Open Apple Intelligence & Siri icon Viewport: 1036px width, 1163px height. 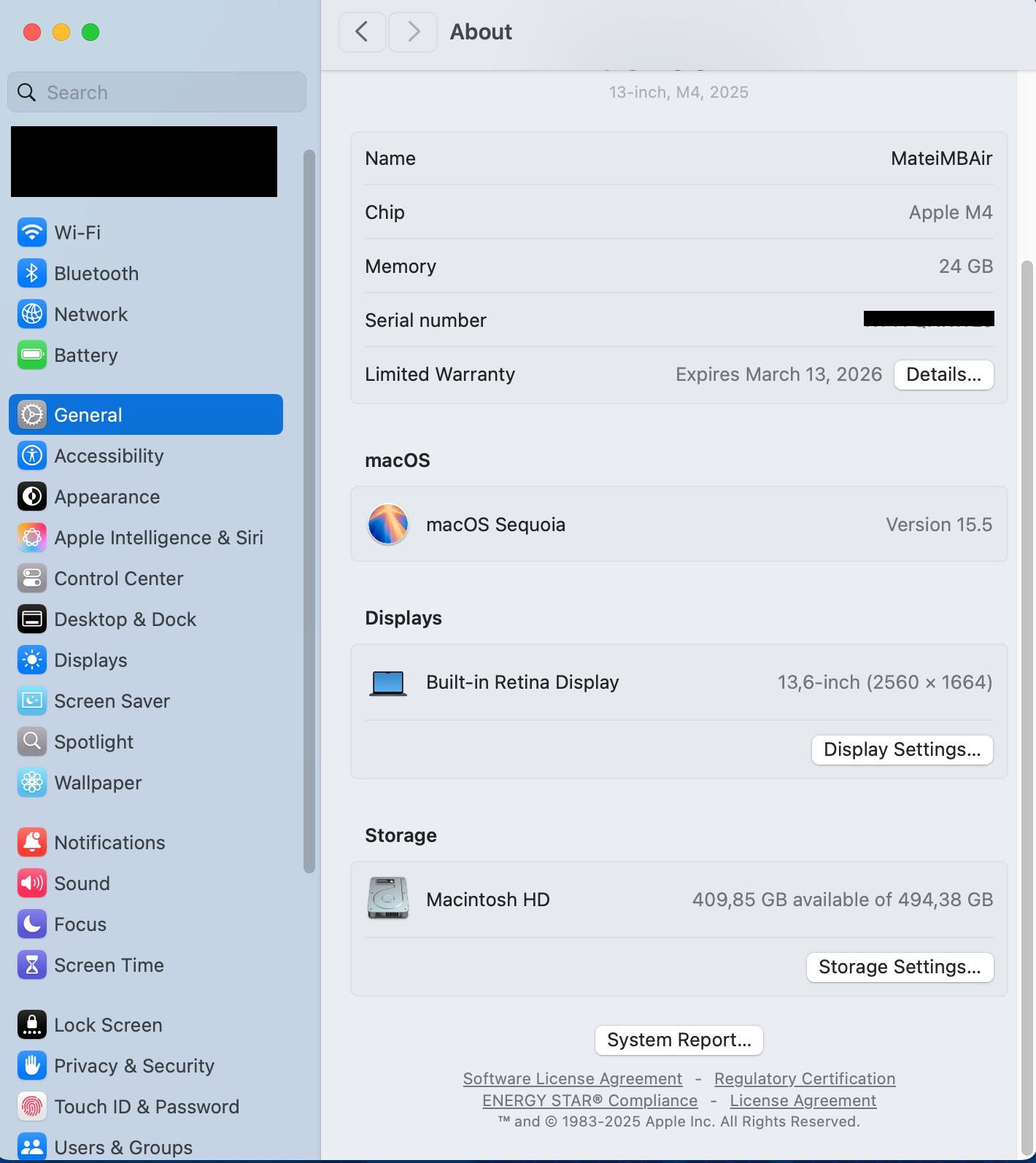tap(32, 538)
